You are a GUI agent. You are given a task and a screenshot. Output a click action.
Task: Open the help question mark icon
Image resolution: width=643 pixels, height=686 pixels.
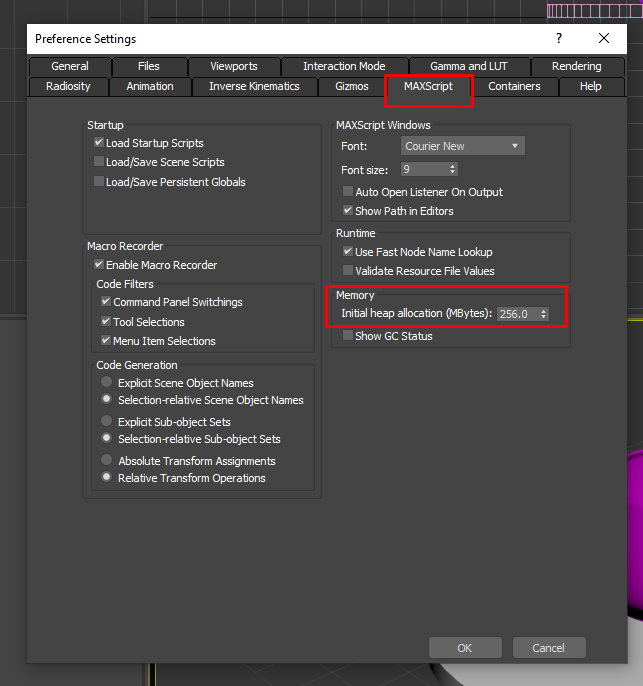click(x=559, y=38)
